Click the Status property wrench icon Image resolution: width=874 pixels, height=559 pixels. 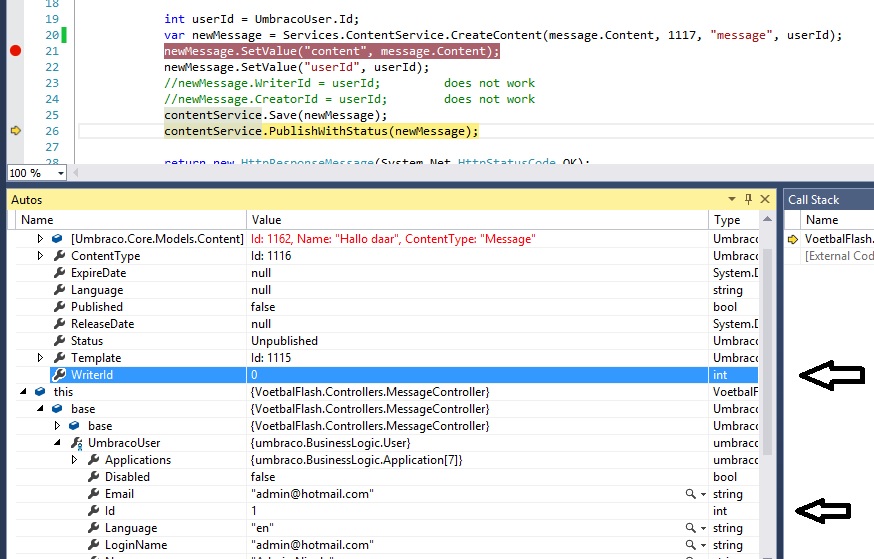(59, 341)
